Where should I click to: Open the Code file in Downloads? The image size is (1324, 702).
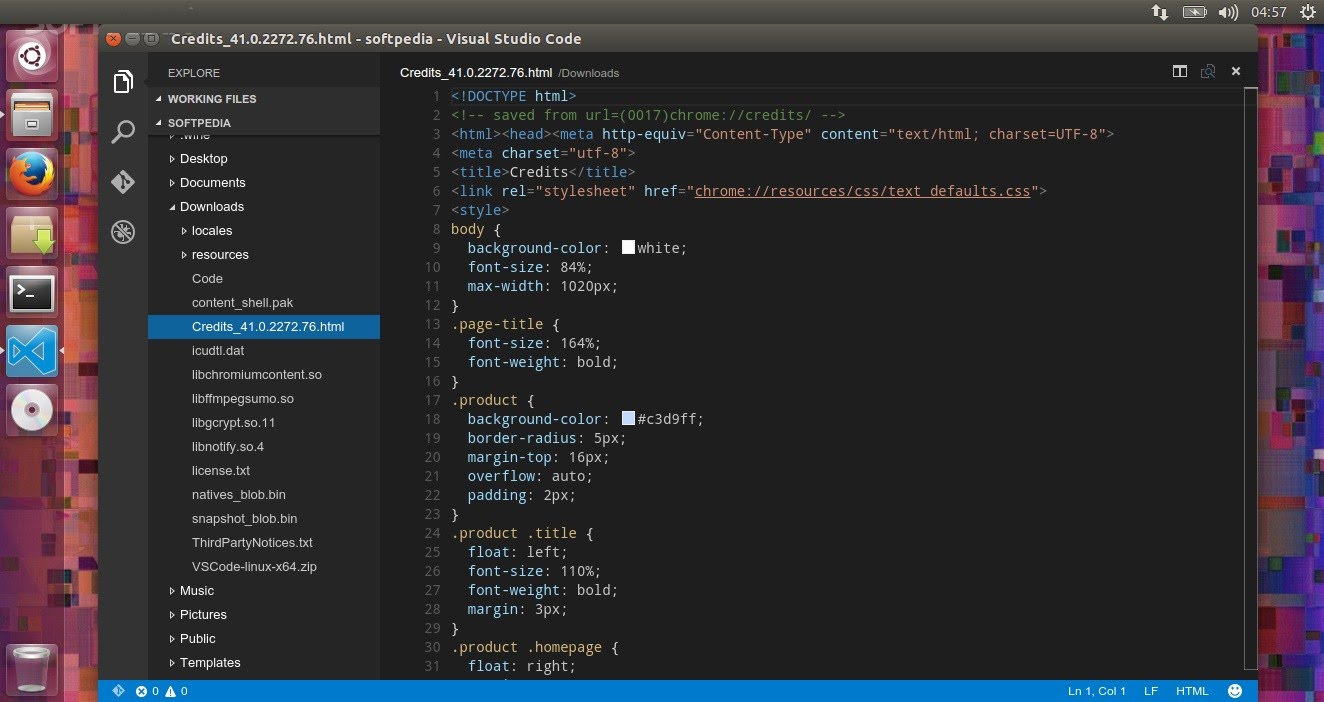tap(264, 279)
